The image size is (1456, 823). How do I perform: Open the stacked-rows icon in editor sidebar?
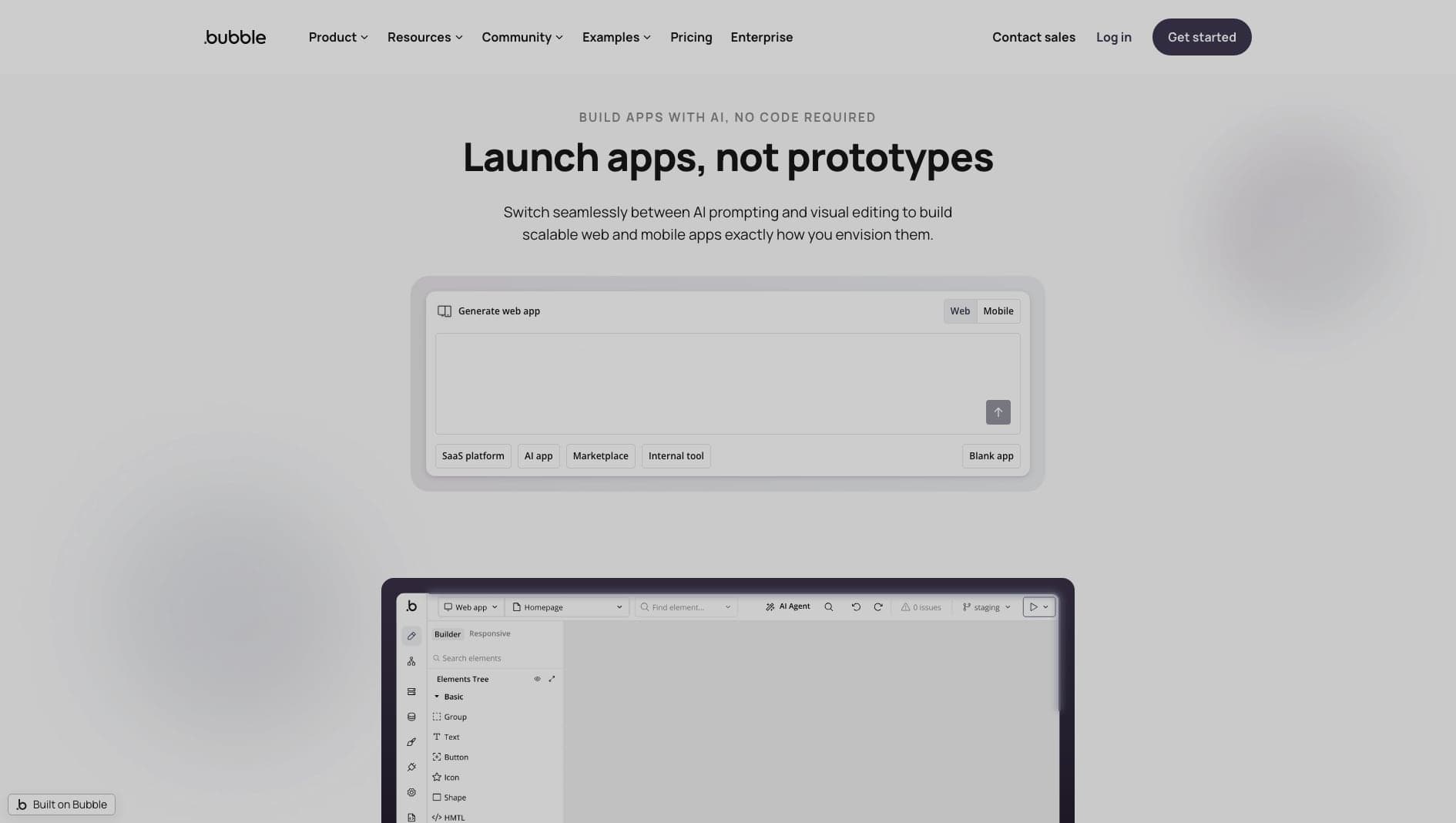(411, 692)
